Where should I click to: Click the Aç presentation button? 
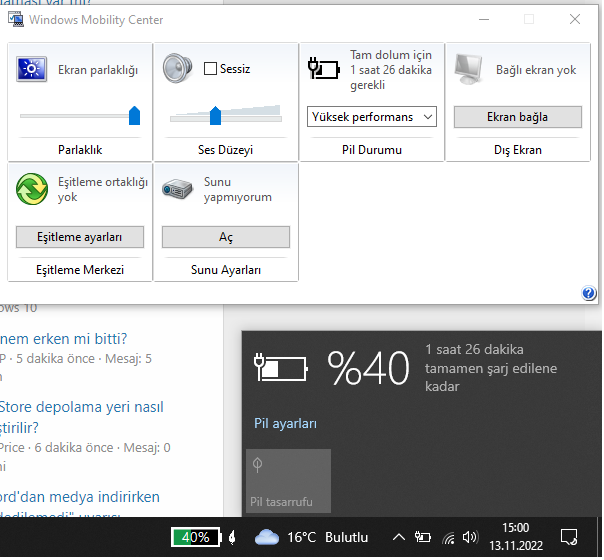click(x=226, y=238)
